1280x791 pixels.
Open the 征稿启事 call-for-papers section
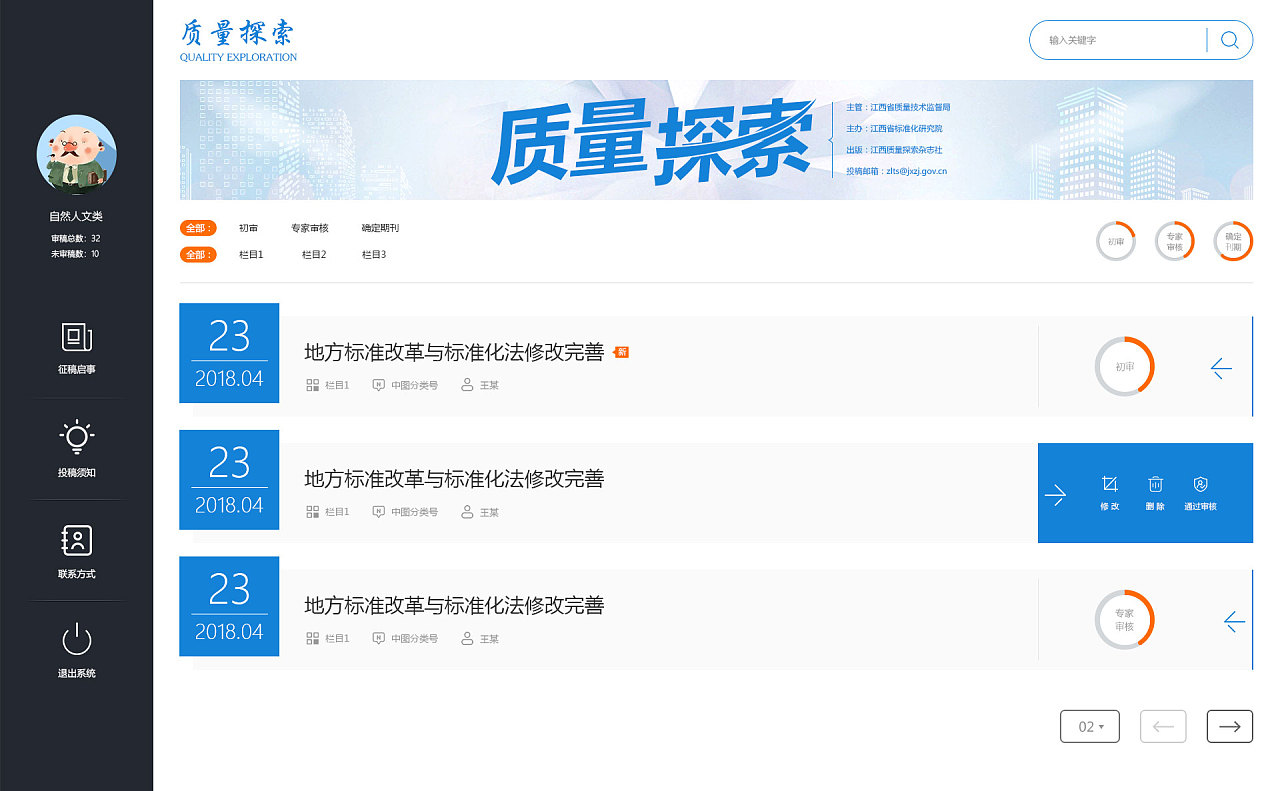(x=77, y=347)
